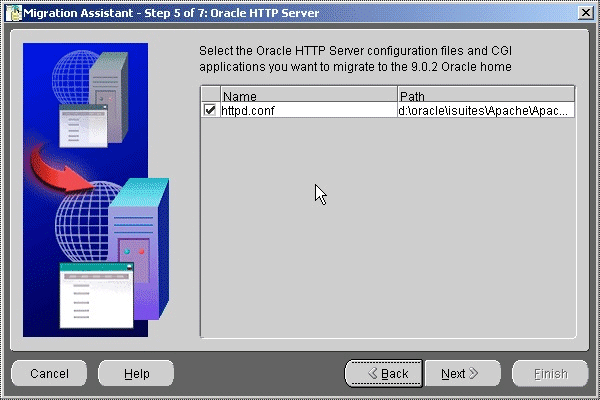Select the d:\oracle\isuites\Apache path cell
Viewport: 600px width, 400px height.
pyautogui.click(x=486, y=110)
